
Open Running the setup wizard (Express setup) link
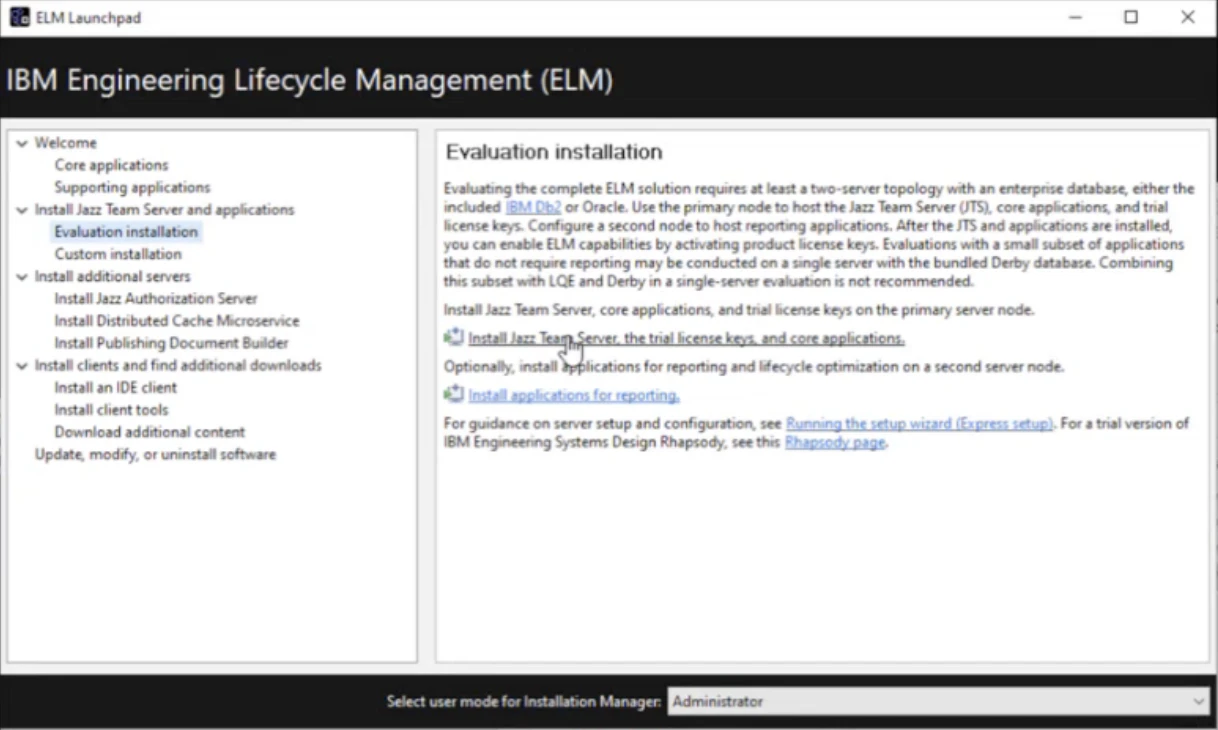pos(920,423)
